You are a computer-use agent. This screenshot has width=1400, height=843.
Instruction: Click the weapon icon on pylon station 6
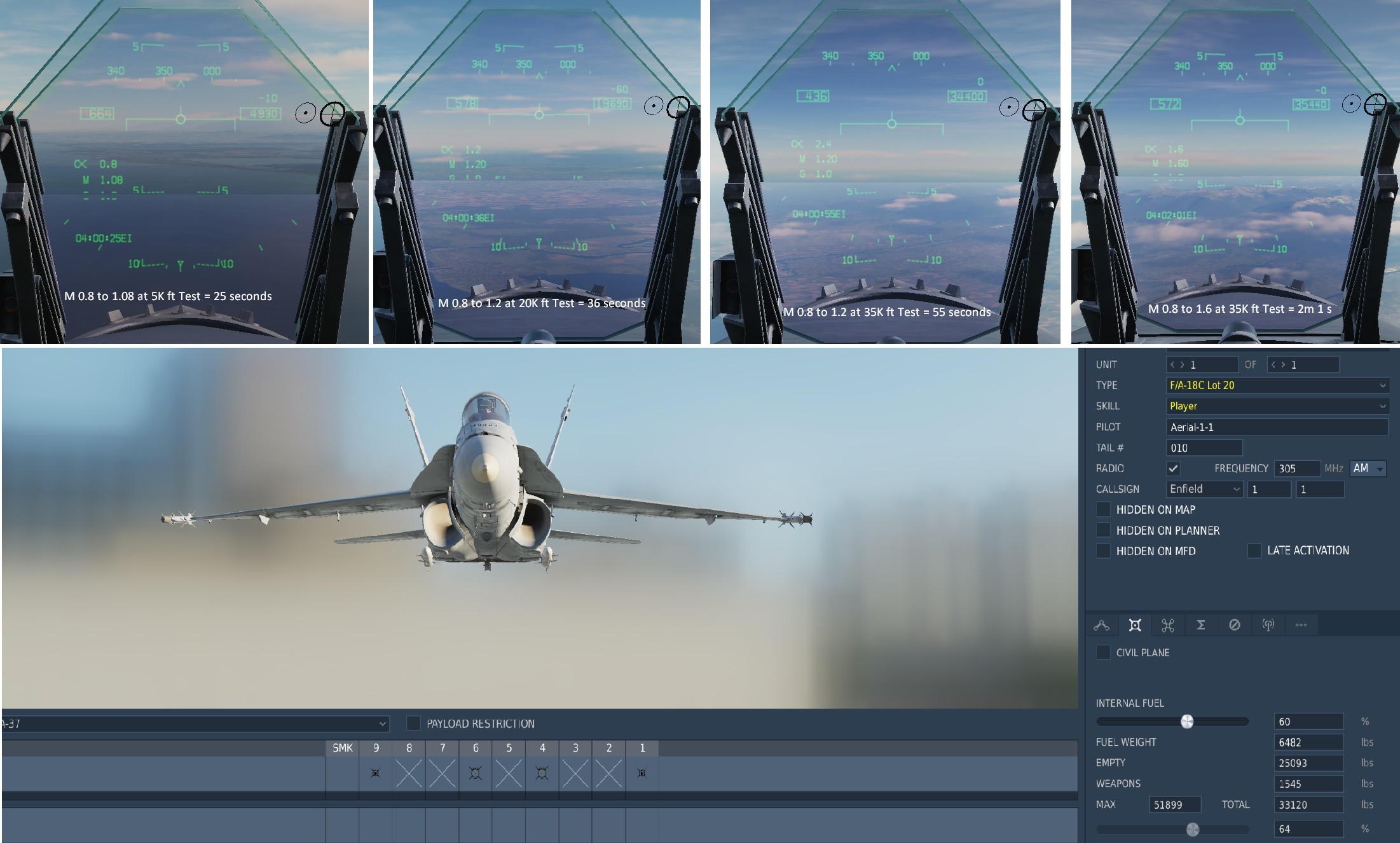pyautogui.click(x=475, y=773)
